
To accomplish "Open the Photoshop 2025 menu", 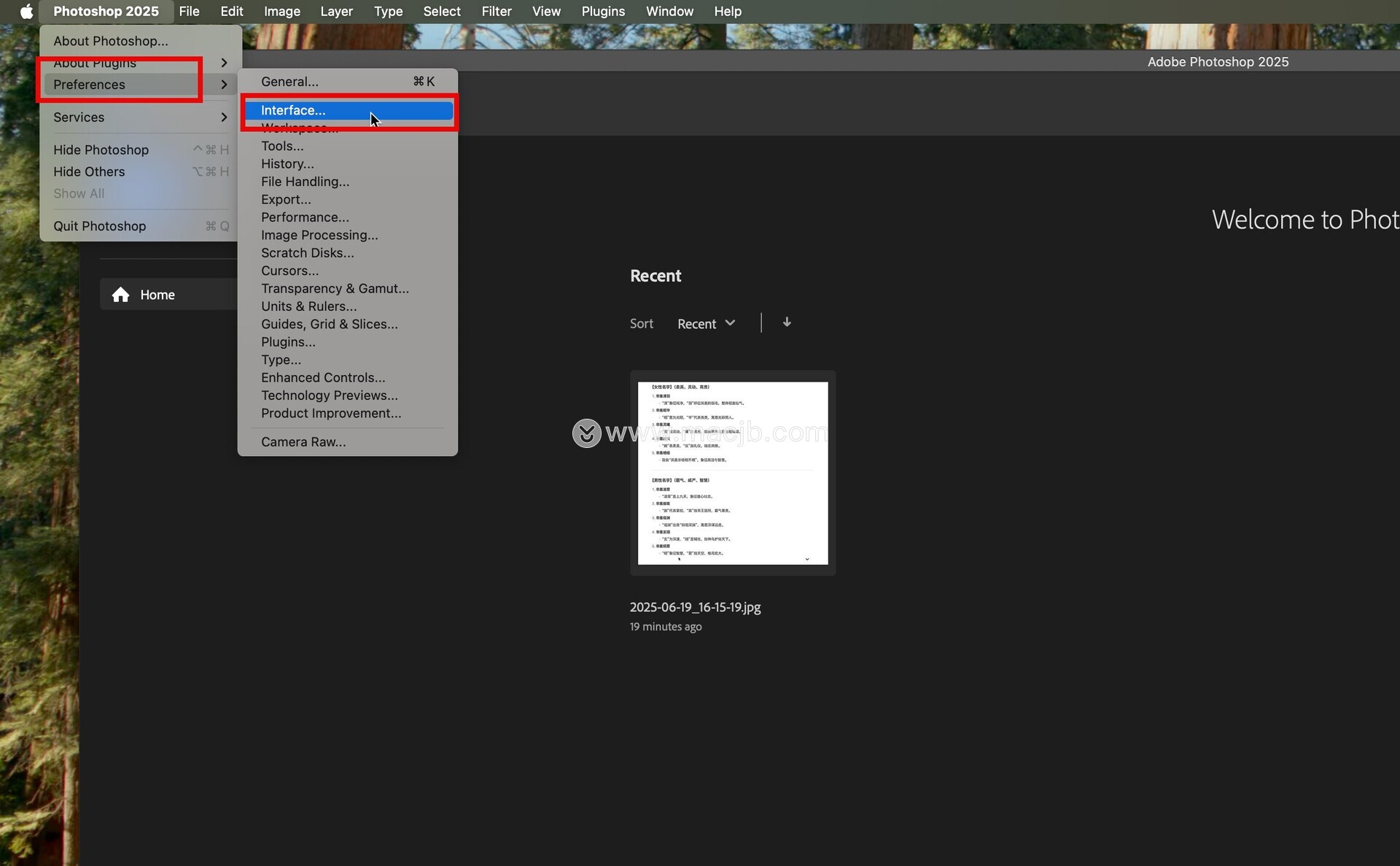I will [106, 11].
